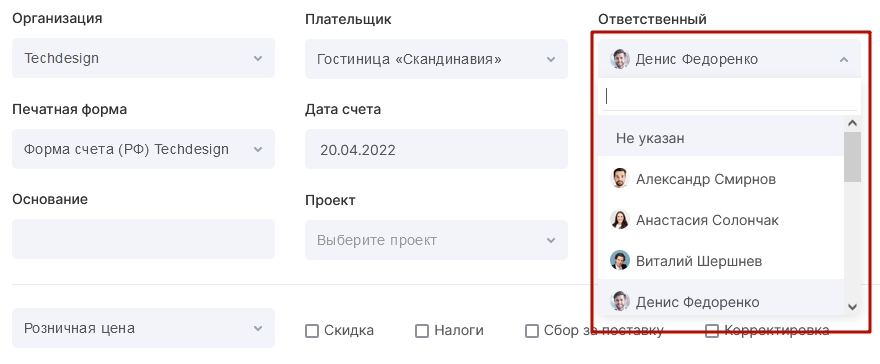Click scrollbar up arrow in dropdown list
The width and height of the screenshot is (880, 364).
[x=852, y=123]
